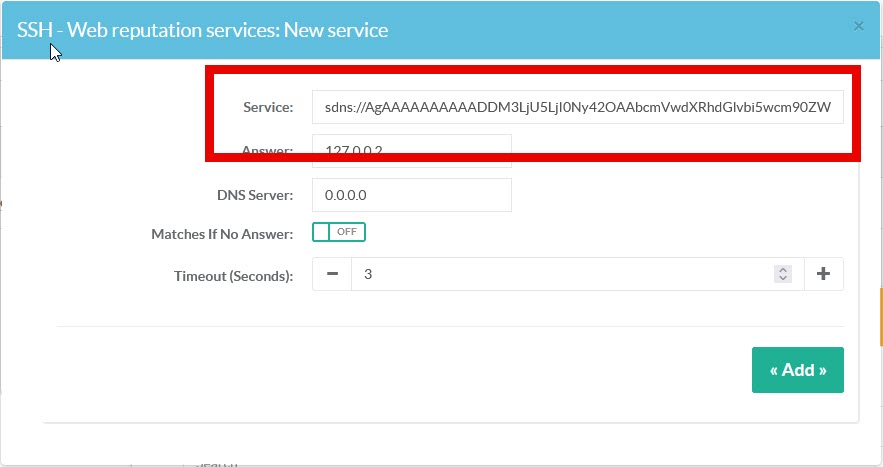883x467 pixels.
Task: Click the DNS Server 0.0.0.0 field
Action: coord(411,195)
